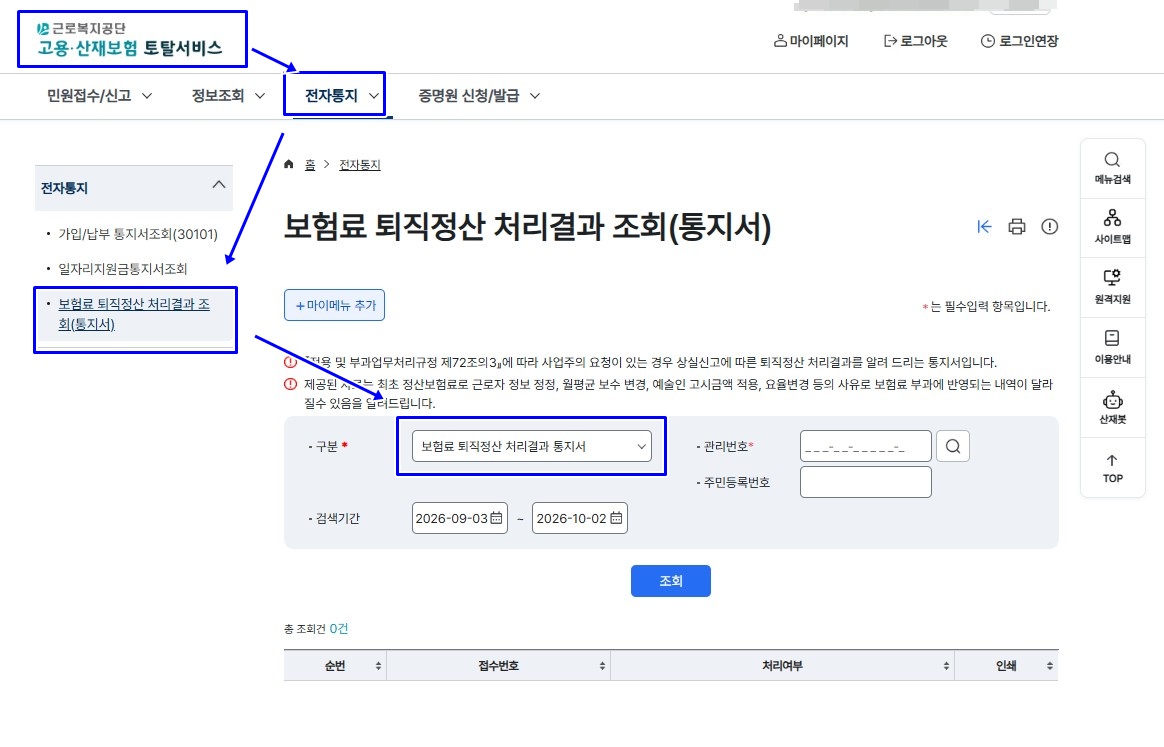The image size is (1164, 747).
Task: Sort table by 순번 column
Action: (379, 666)
